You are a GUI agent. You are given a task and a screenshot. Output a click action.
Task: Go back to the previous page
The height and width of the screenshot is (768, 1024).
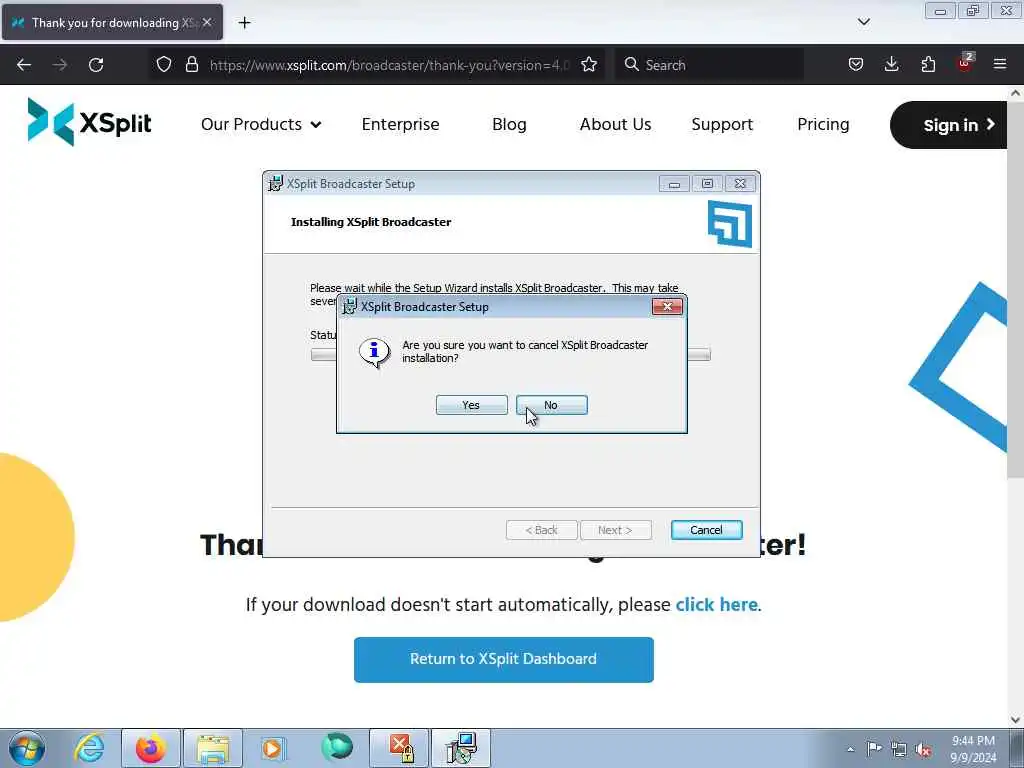24,65
